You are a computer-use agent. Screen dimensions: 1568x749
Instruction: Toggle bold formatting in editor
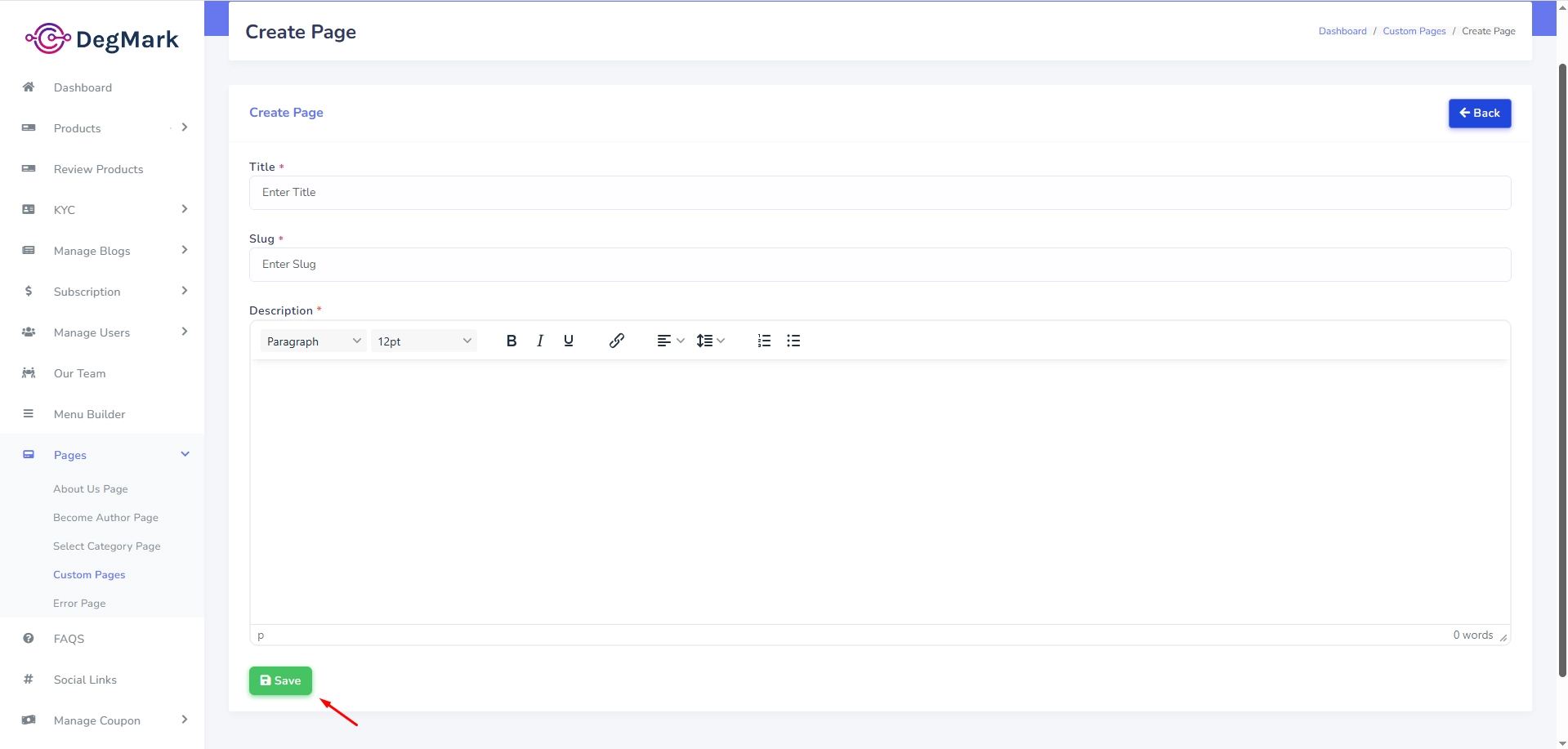coord(511,341)
